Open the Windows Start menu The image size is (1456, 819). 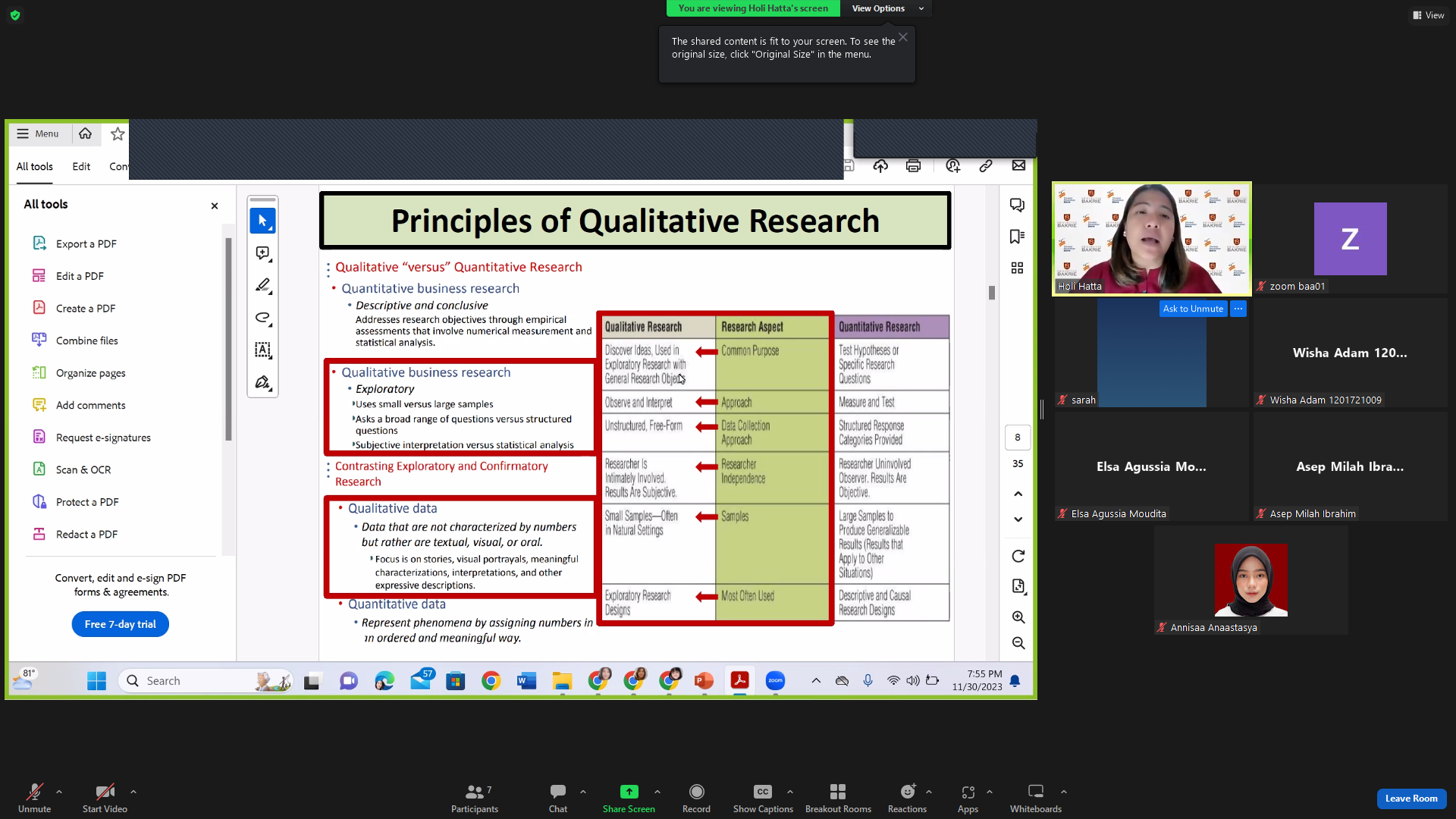[x=96, y=681]
